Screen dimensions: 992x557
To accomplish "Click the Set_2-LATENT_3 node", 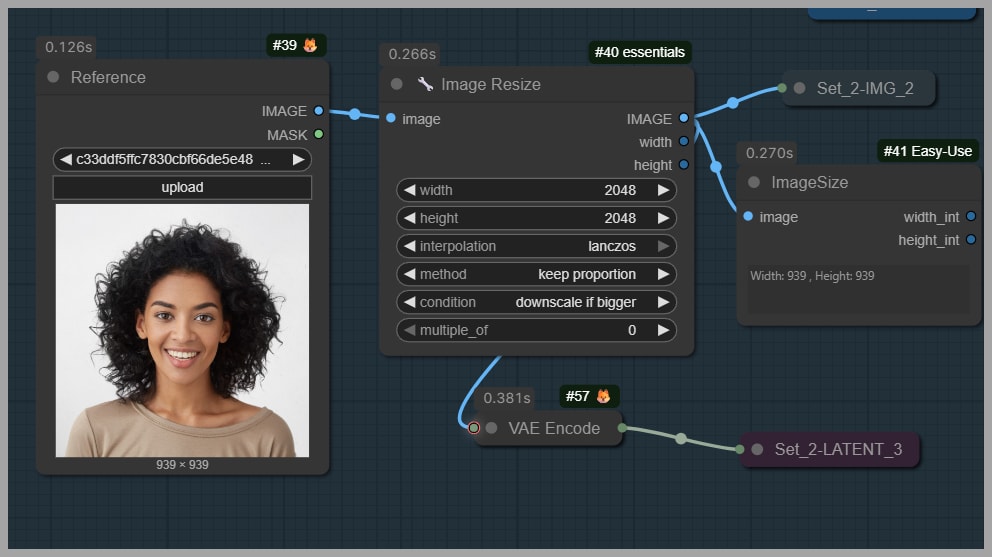I will (x=830, y=449).
